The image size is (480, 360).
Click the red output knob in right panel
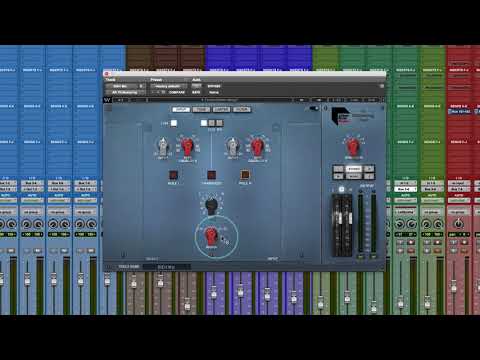click(x=353, y=146)
